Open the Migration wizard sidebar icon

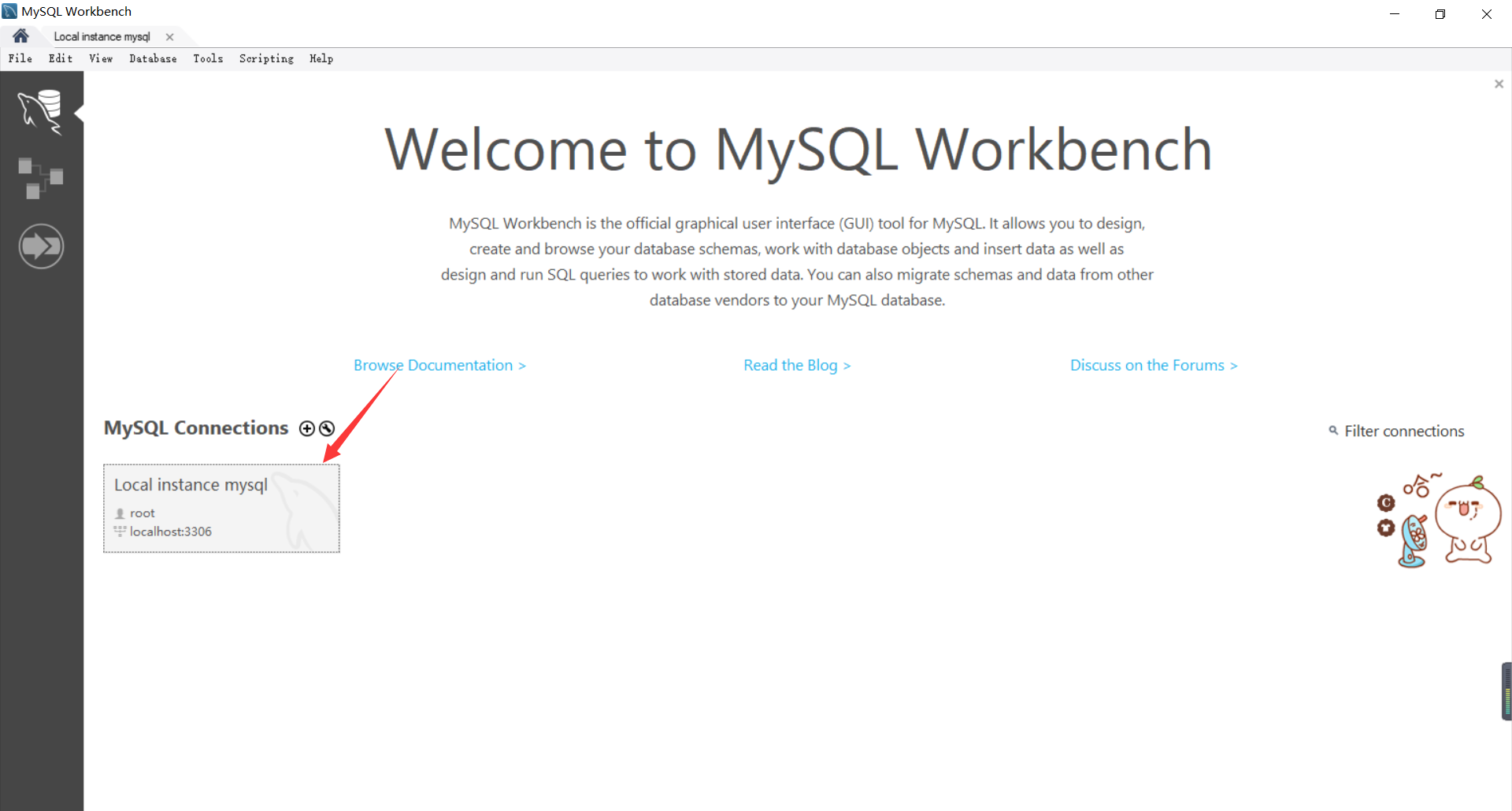(41, 246)
